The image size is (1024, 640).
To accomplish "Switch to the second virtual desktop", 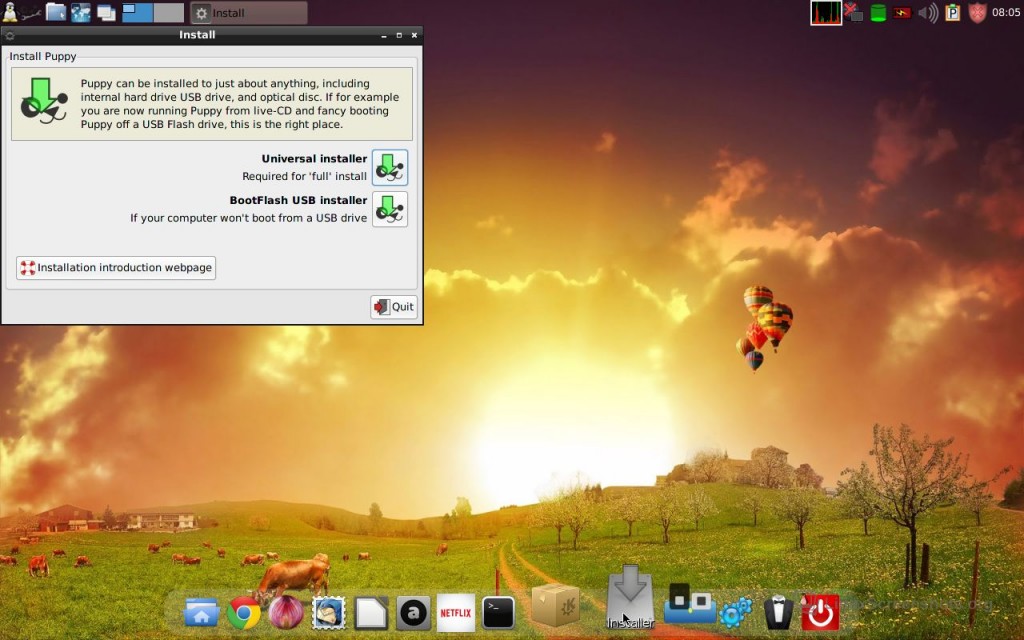I will (x=168, y=13).
